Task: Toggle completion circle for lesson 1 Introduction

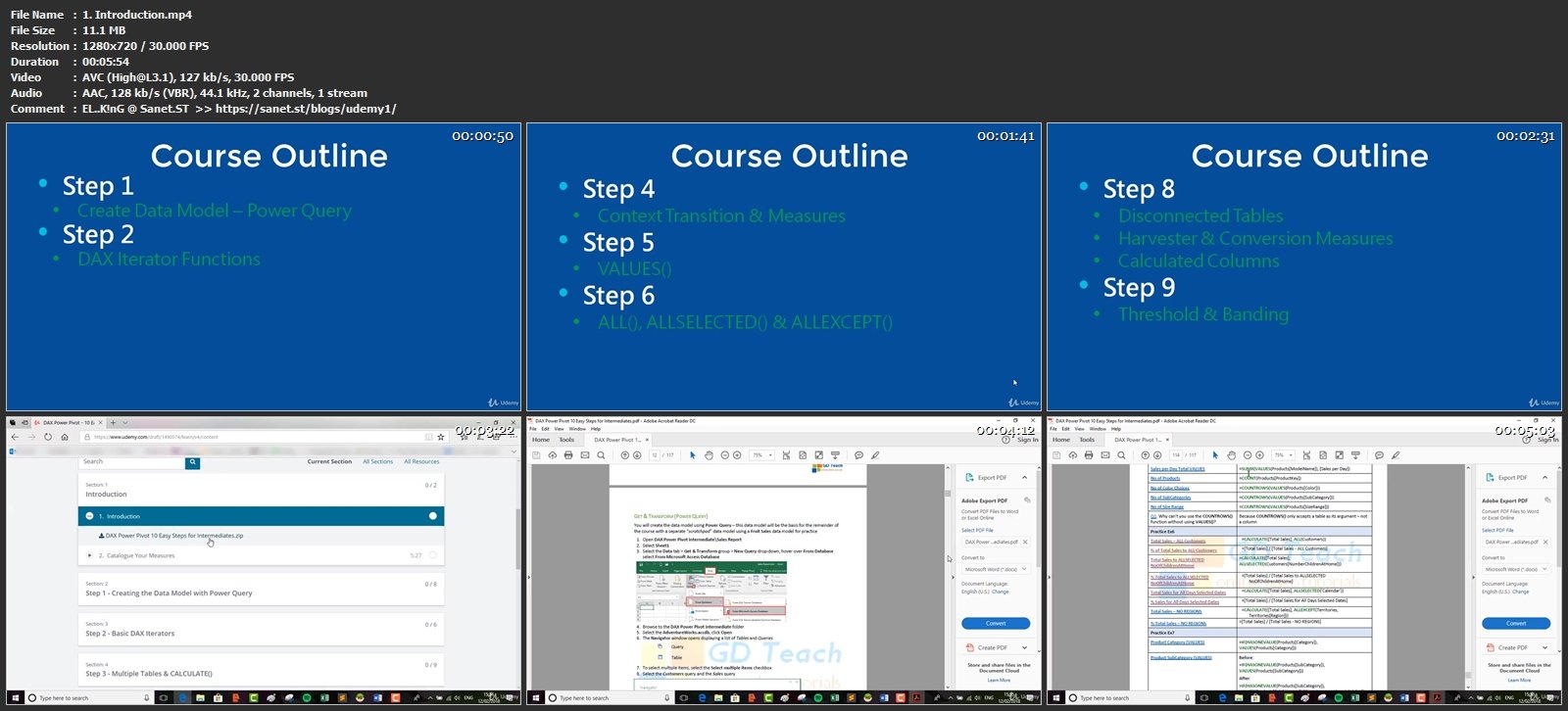Action: click(x=433, y=516)
